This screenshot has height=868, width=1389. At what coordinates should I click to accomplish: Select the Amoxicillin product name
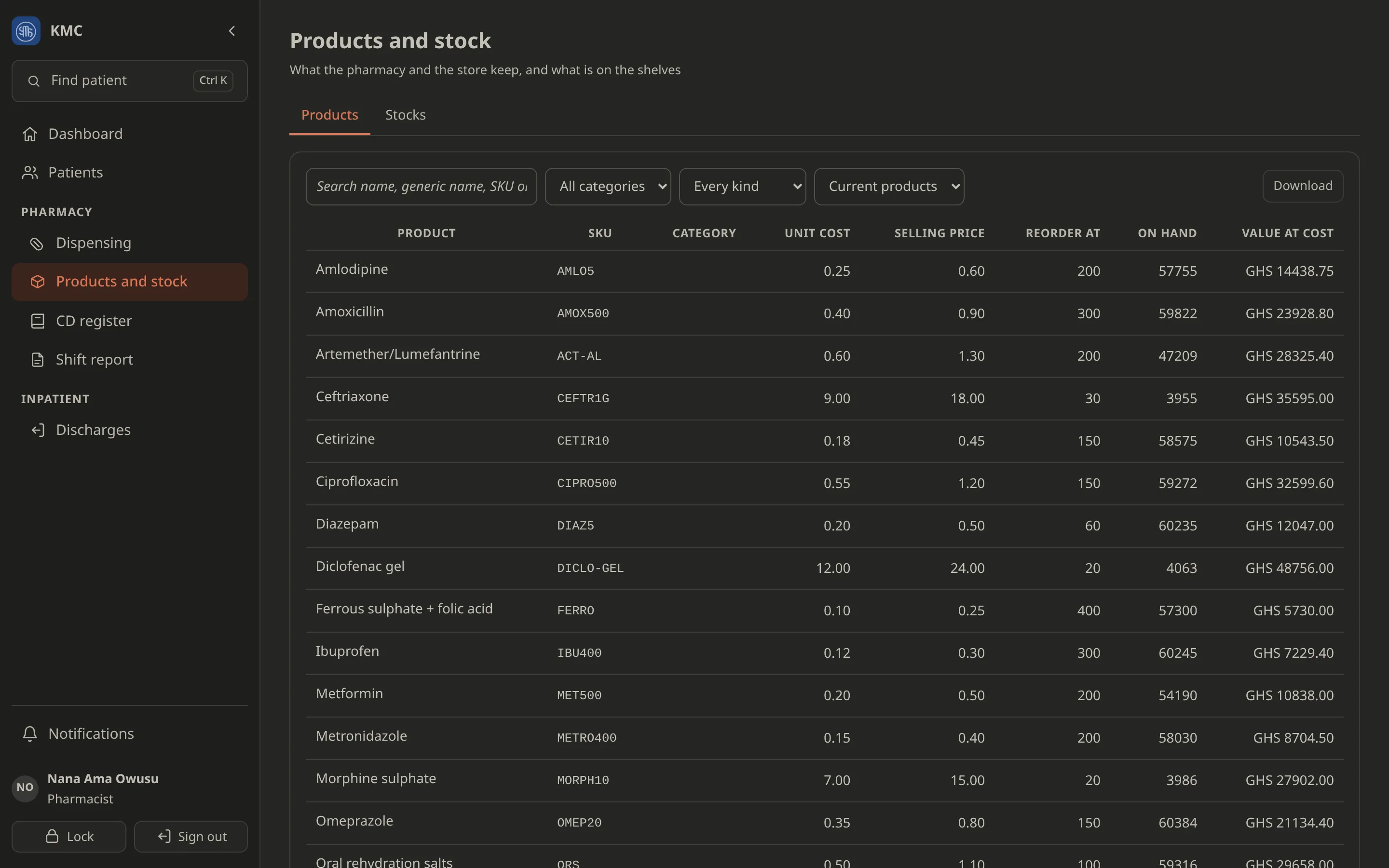coord(350,312)
